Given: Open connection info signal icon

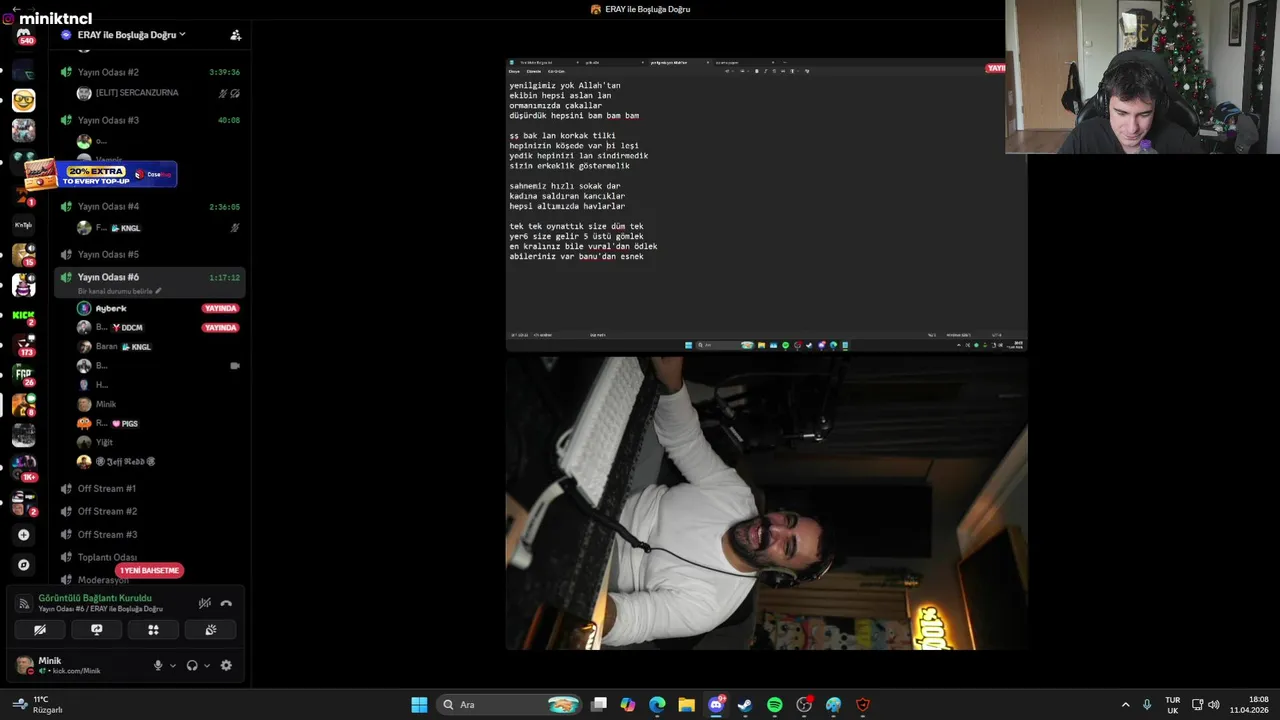Looking at the screenshot, I should pos(24,603).
